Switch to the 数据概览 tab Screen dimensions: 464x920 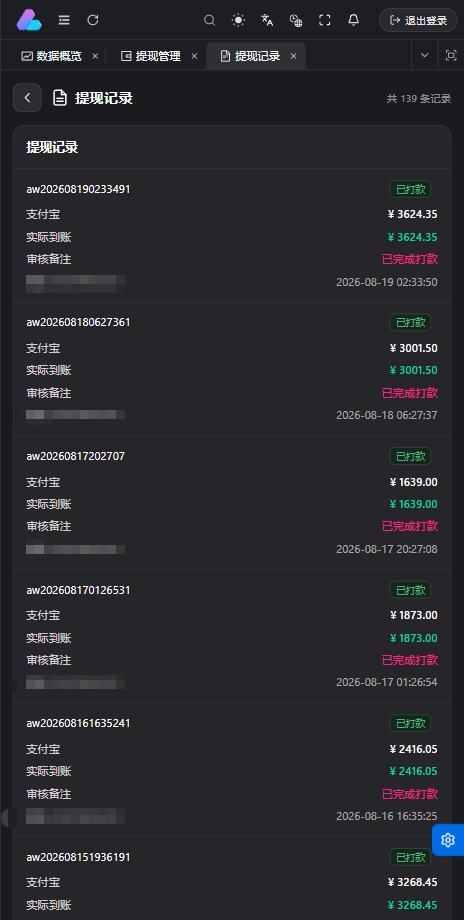pos(52,56)
